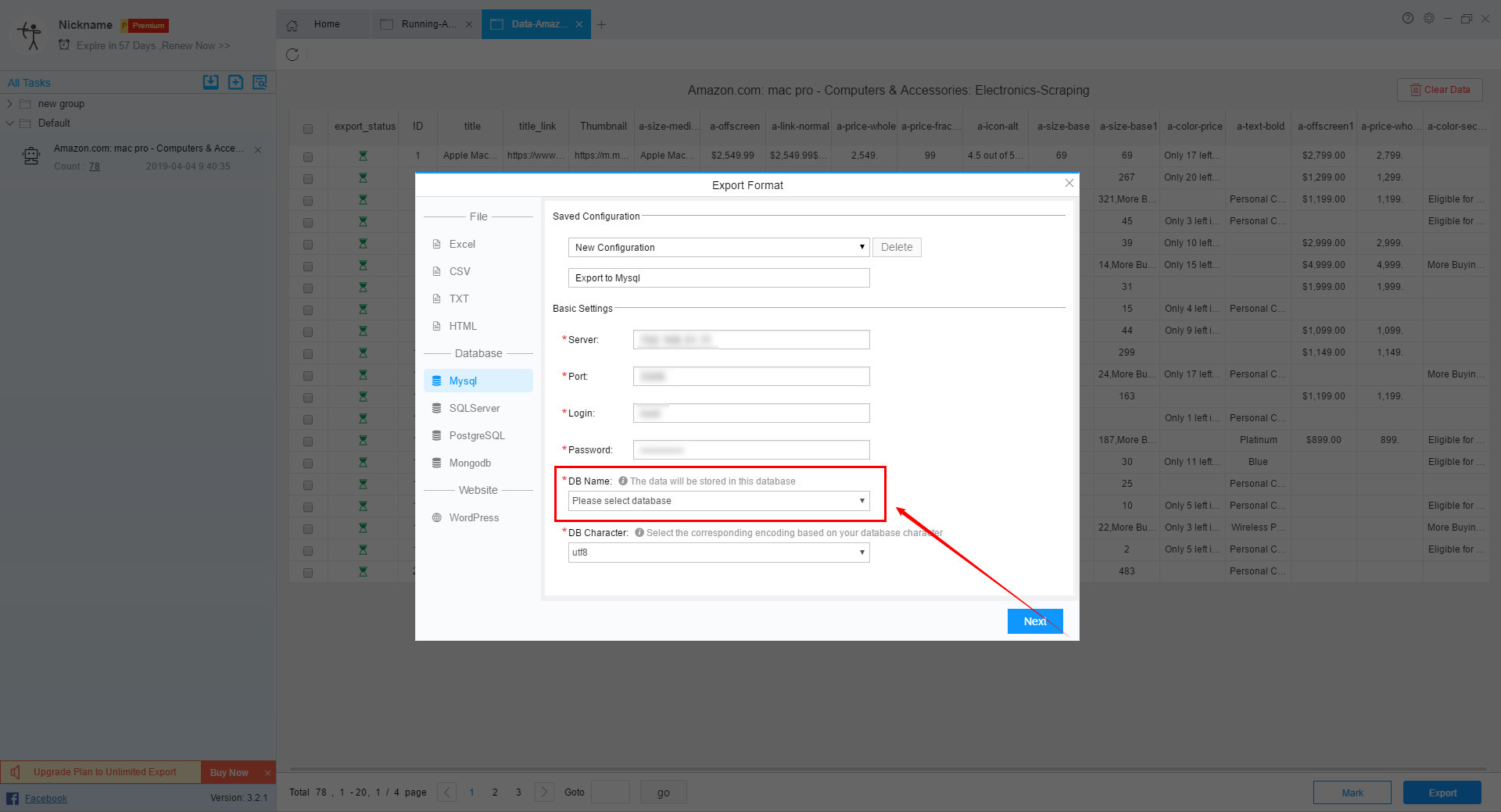The height and width of the screenshot is (812, 1501).
Task: Check the checkbox for row ID 1
Action: click(x=308, y=157)
